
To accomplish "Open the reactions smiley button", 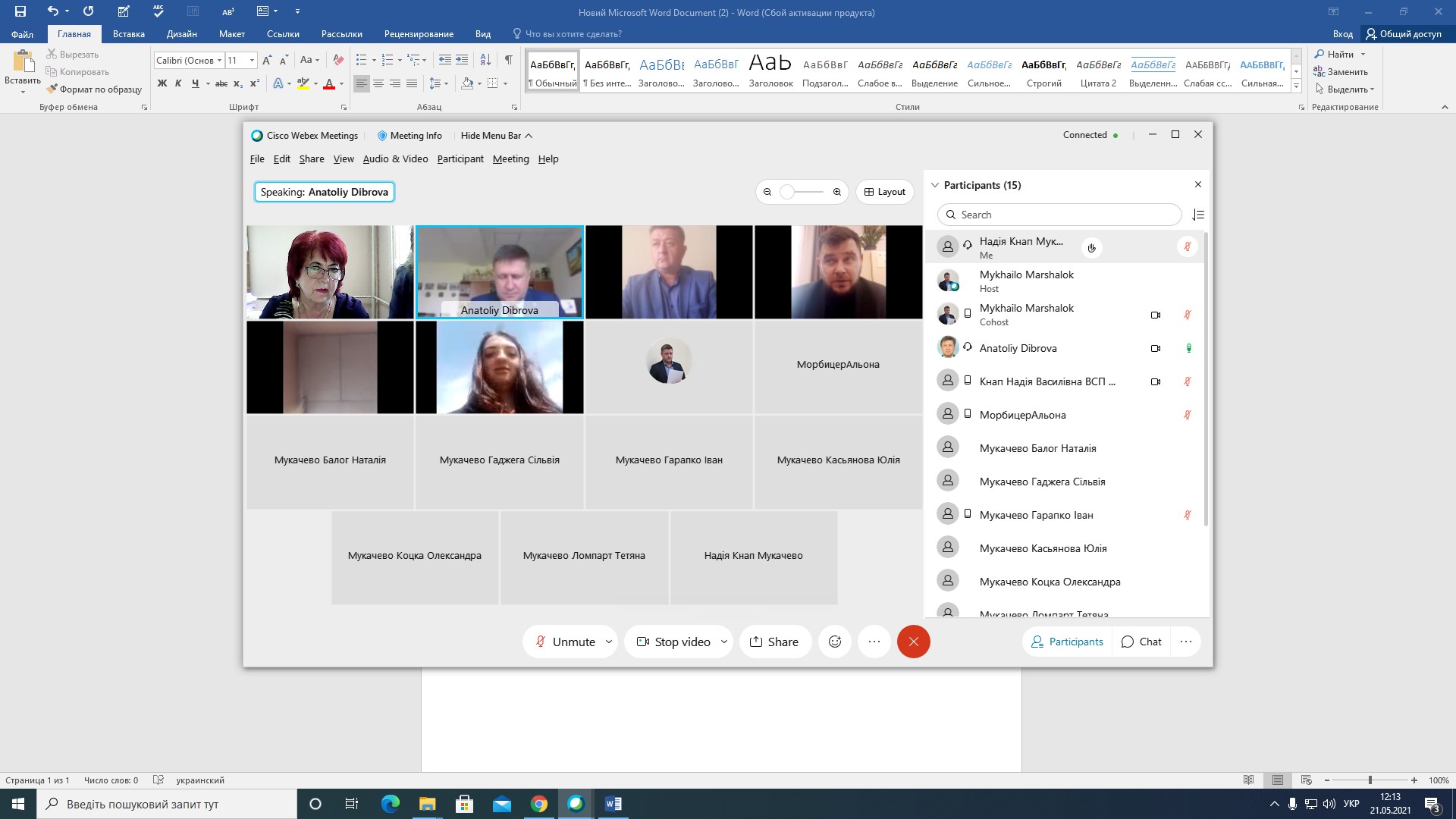I will point(835,642).
